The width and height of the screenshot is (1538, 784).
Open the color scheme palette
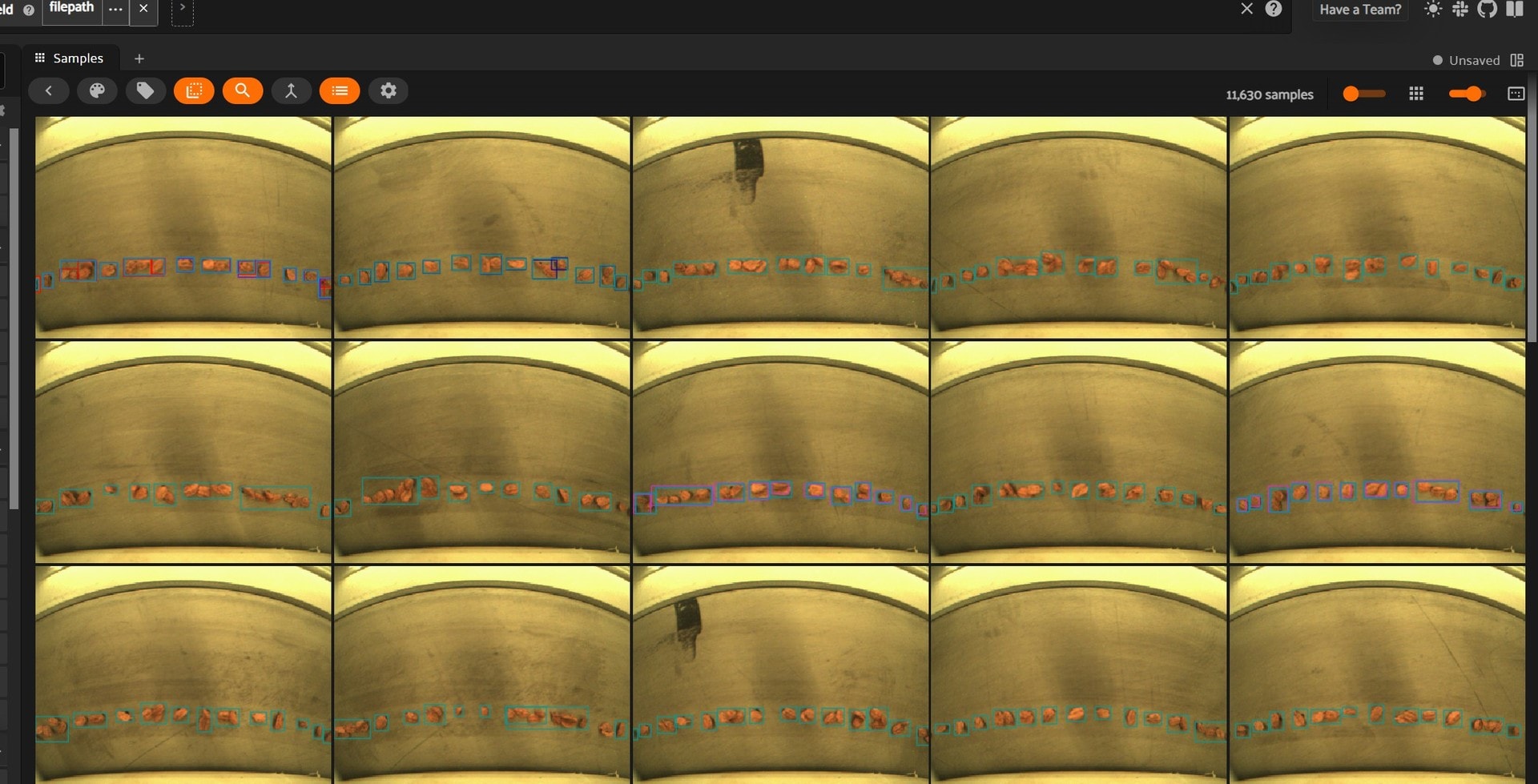point(97,90)
